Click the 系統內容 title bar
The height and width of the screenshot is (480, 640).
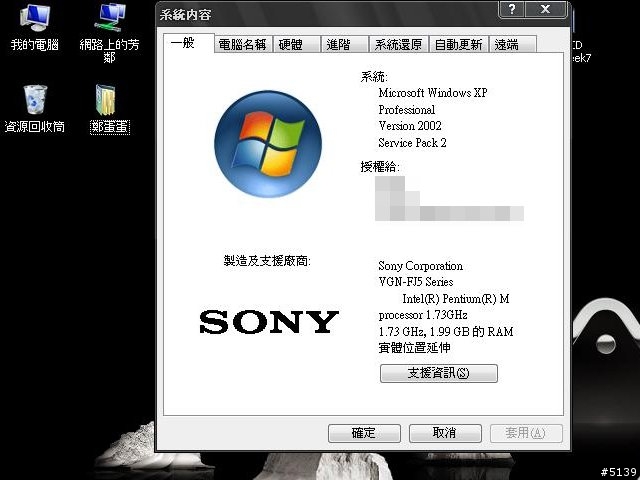(327, 15)
